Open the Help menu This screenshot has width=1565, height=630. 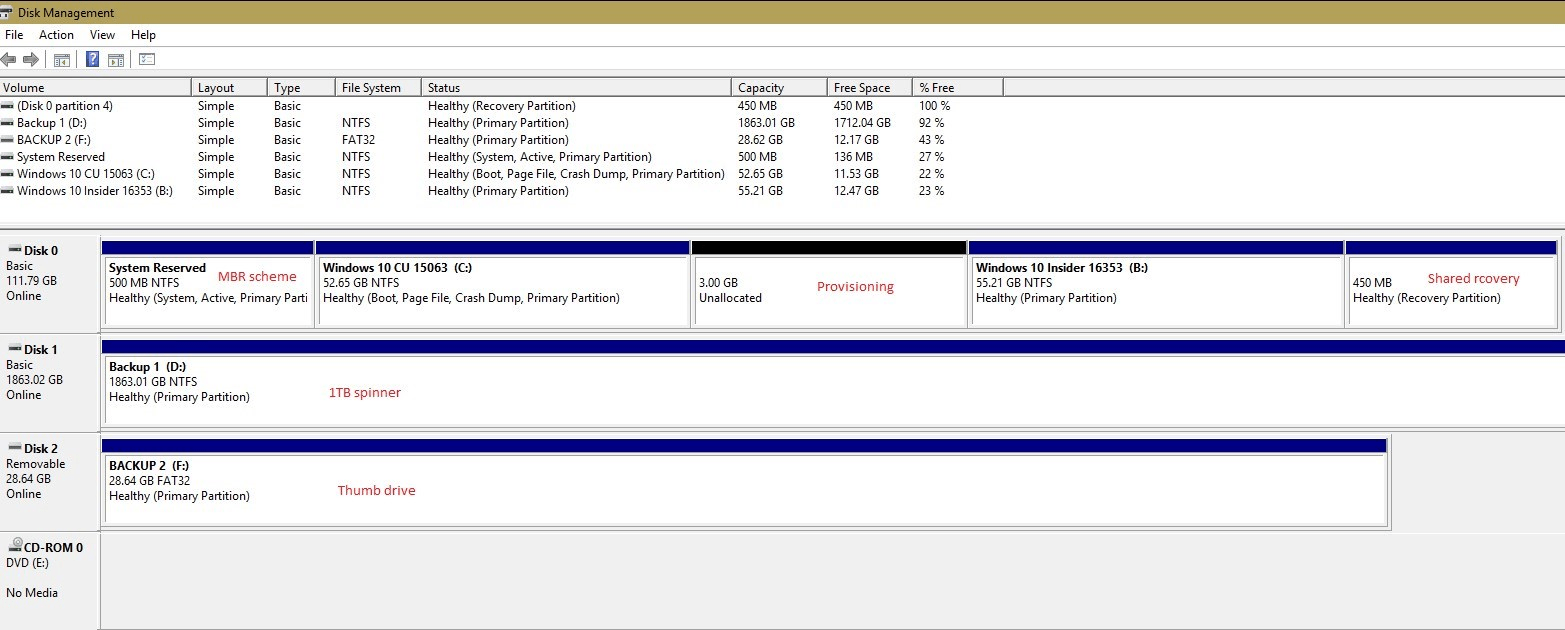click(x=143, y=34)
